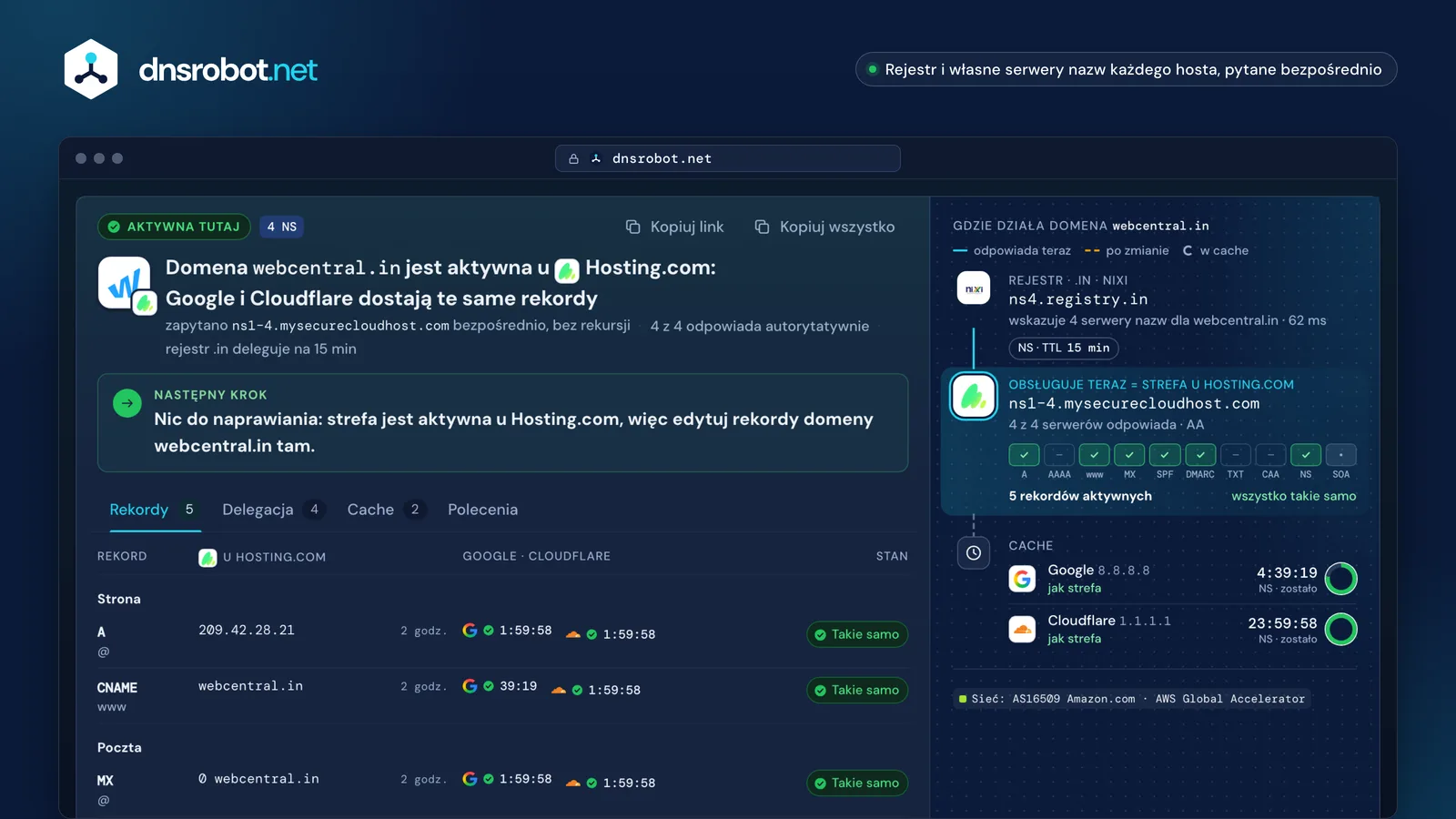Click the DMARC record check indicator
The width and height of the screenshot is (1456, 819).
[x=1200, y=454]
